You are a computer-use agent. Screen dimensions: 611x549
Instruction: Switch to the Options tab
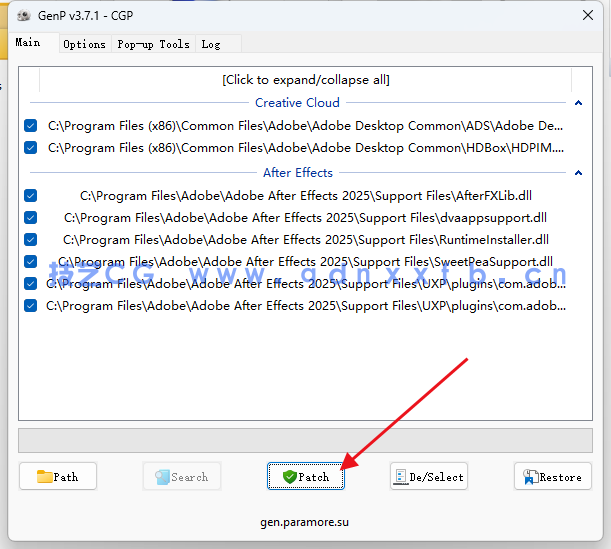(84, 44)
